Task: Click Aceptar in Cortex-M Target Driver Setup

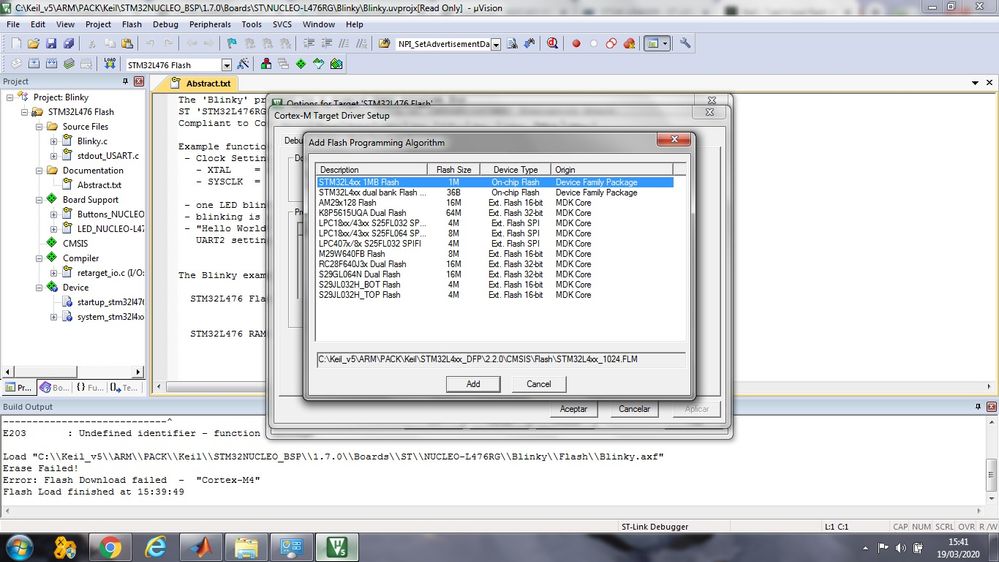Action: [573, 409]
